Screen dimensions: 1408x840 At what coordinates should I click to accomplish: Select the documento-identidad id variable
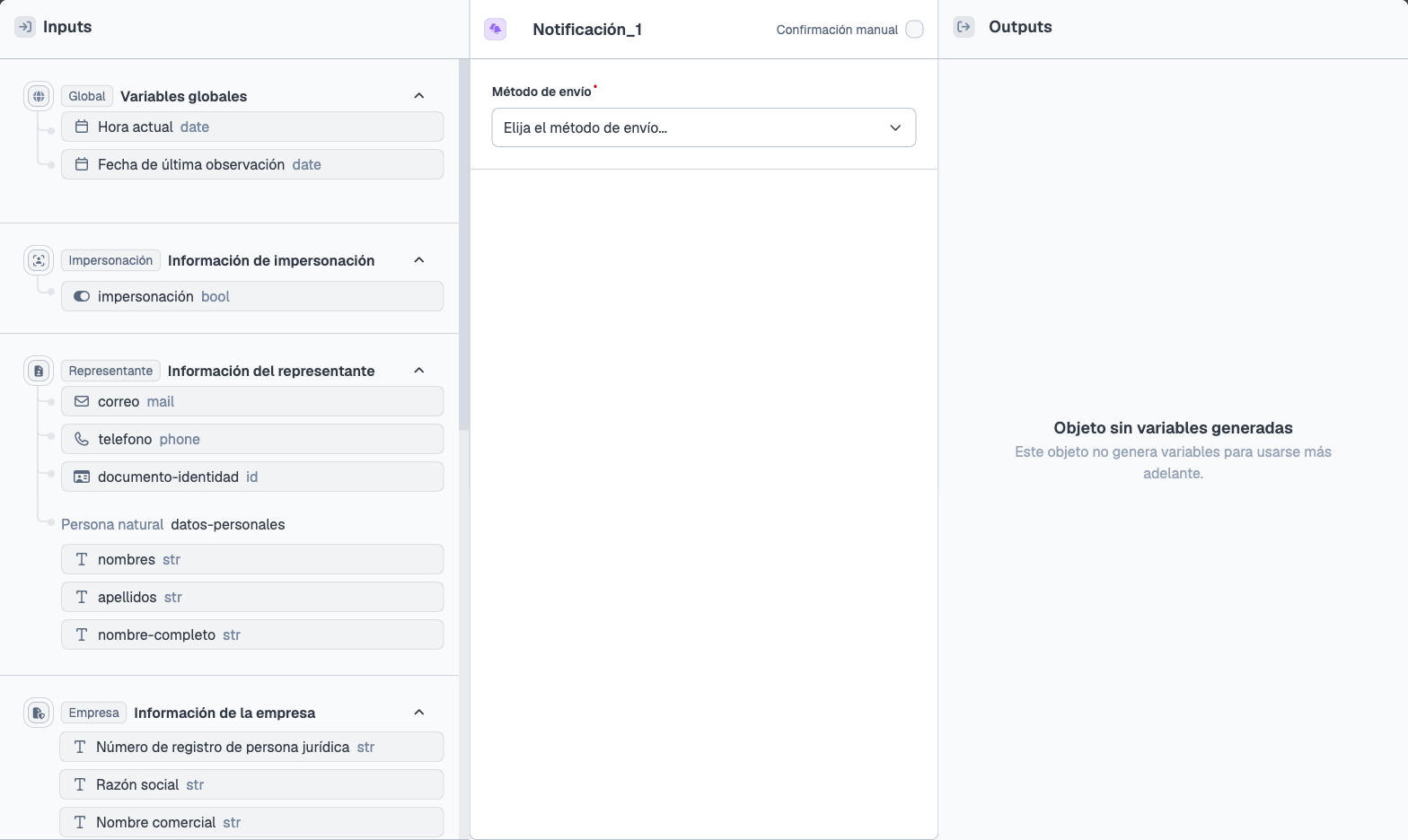pyautogui.click(x=252, y=477)
